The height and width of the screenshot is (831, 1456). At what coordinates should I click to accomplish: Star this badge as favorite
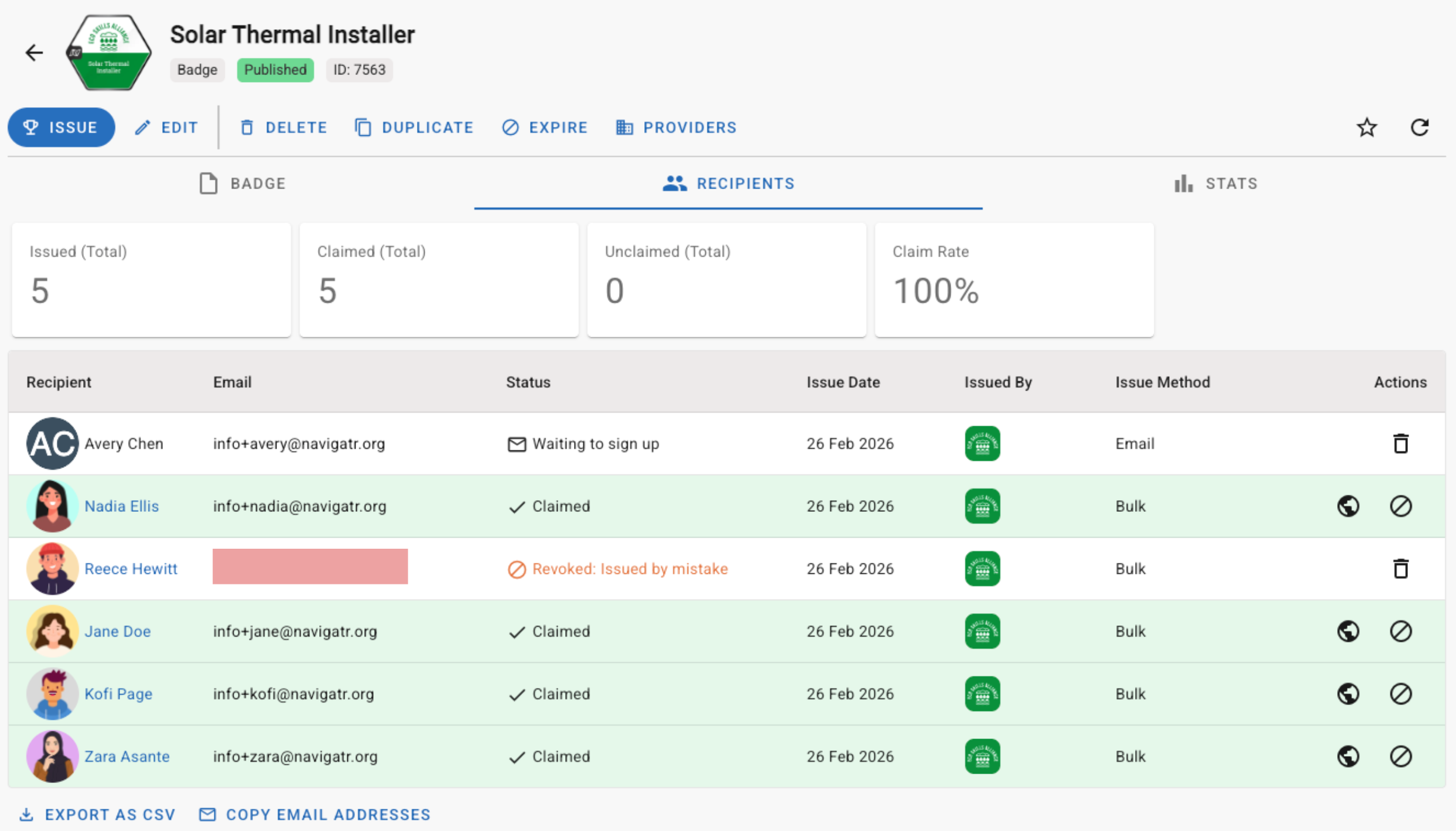(x=1366, y=127)
